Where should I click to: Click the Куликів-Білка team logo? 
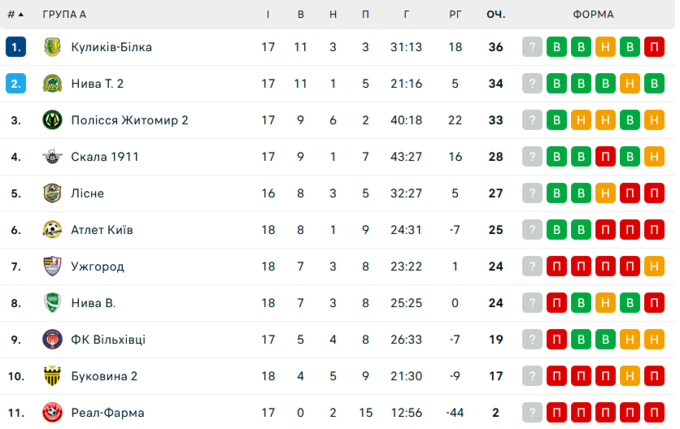click(x=53, y=47)
